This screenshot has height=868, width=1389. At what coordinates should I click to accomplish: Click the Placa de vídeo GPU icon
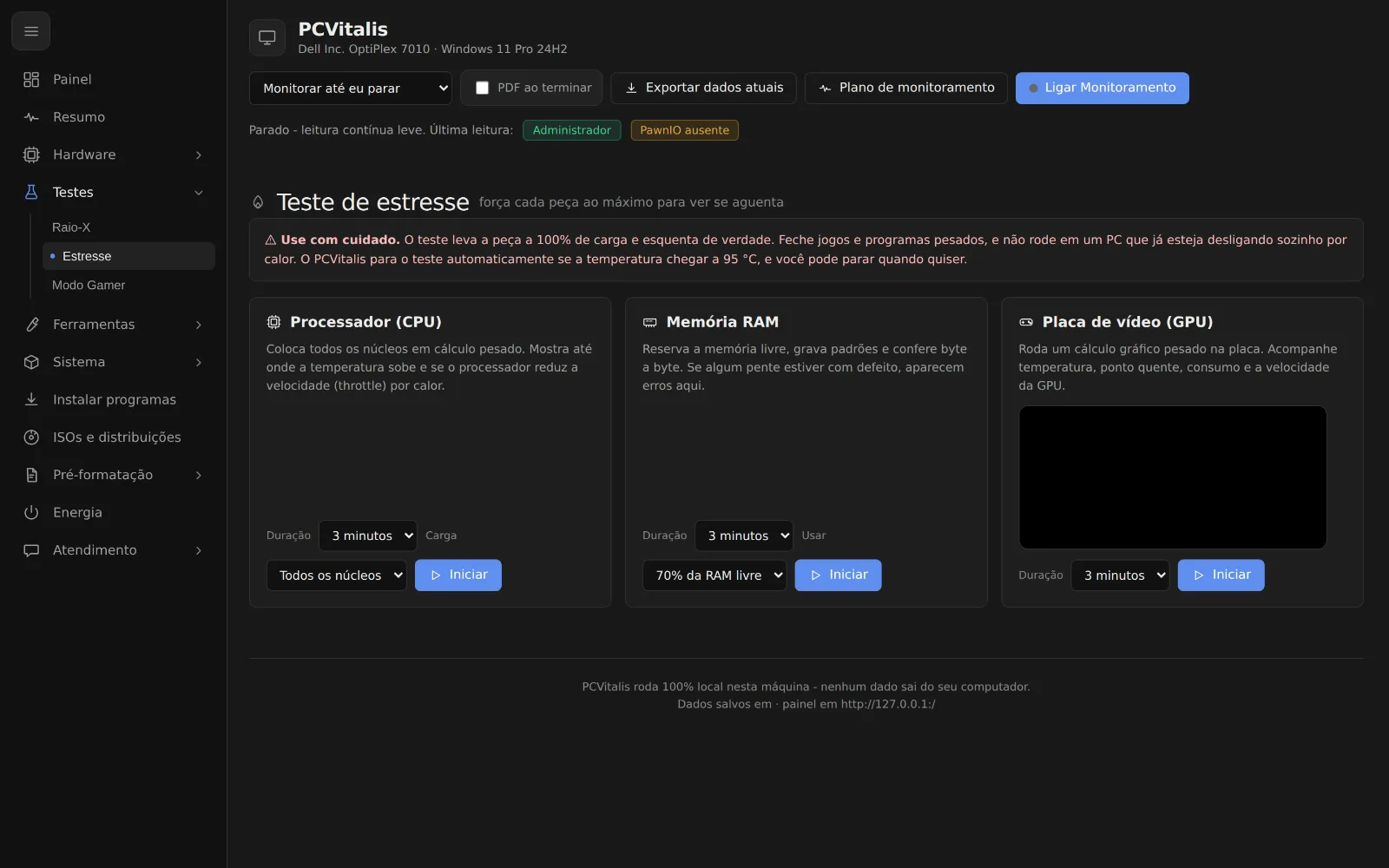pyautogui.click(x=1026, y=322)
